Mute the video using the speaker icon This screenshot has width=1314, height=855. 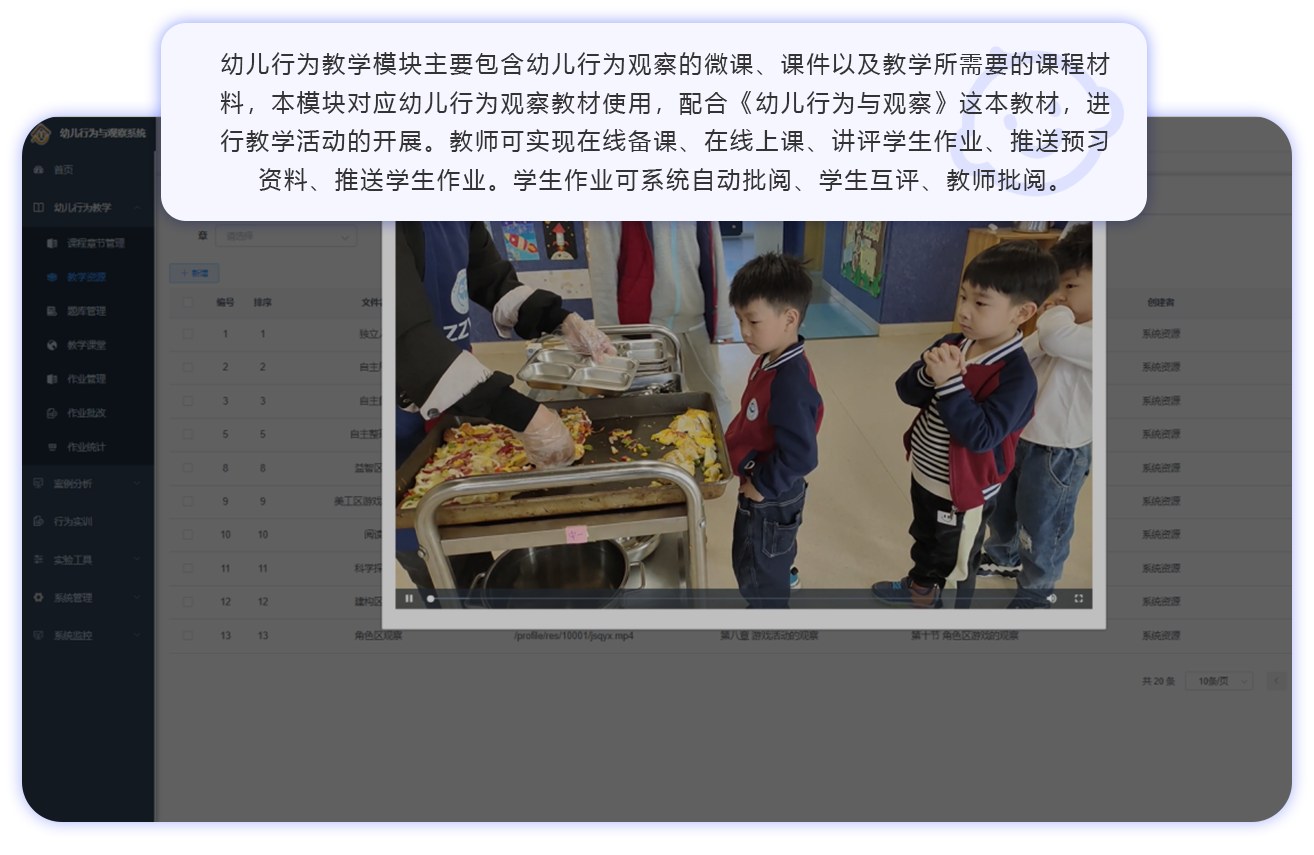[x=1051, y=598]
